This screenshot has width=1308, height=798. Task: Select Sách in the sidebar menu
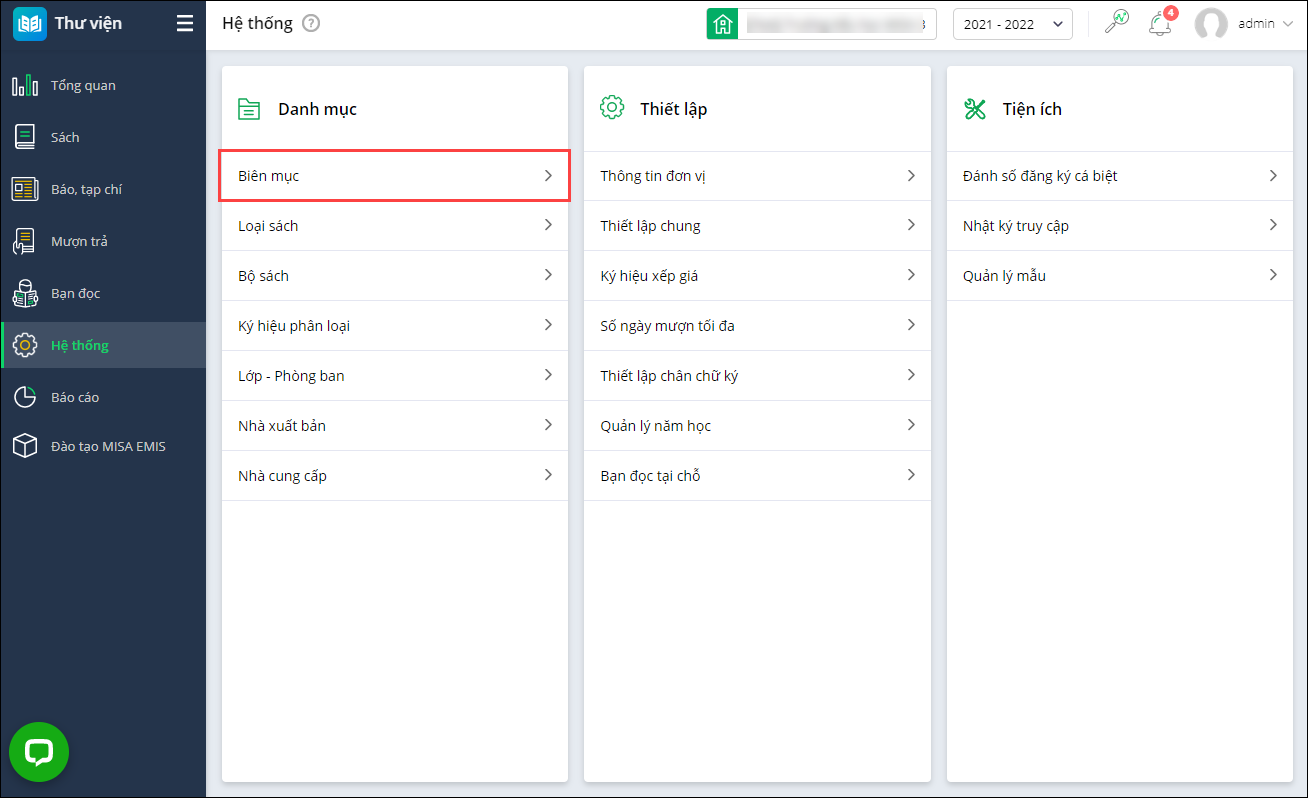pos(65,137)
